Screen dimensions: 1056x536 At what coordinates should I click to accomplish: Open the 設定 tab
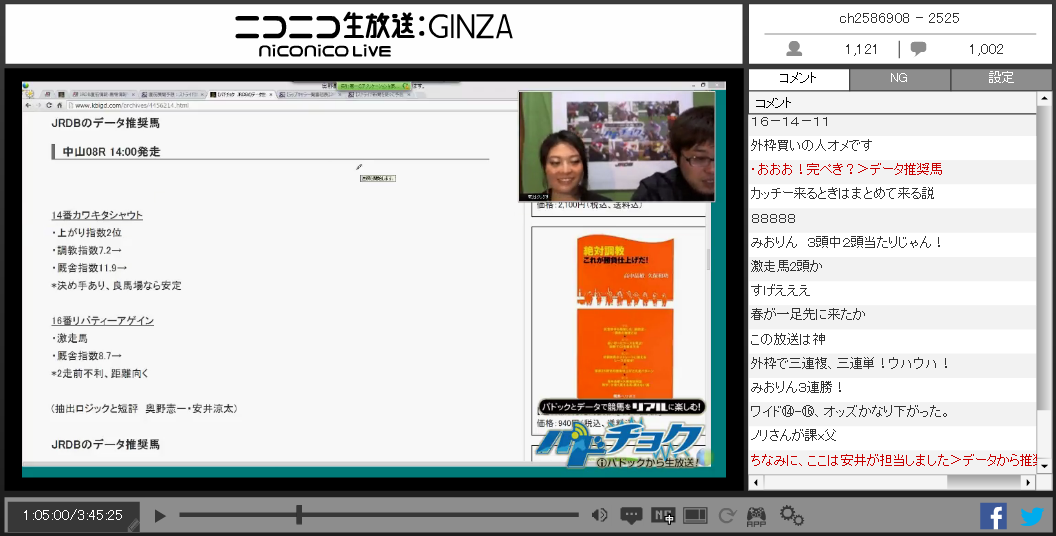click(x=1001, y=78)
